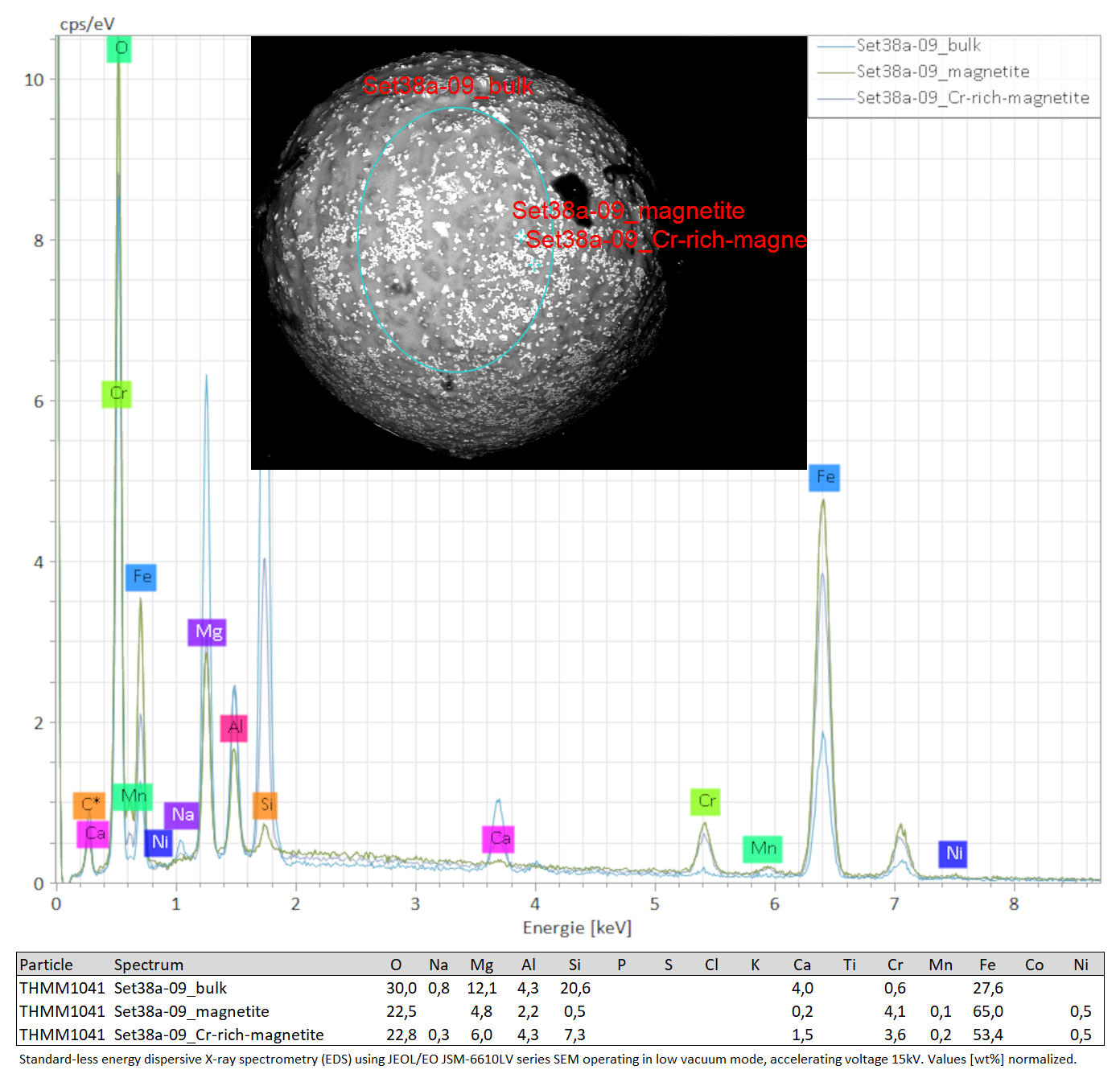Click the 65,0 iron value
Screen dimensions: 1120x1078
(x=988, y=1011)
